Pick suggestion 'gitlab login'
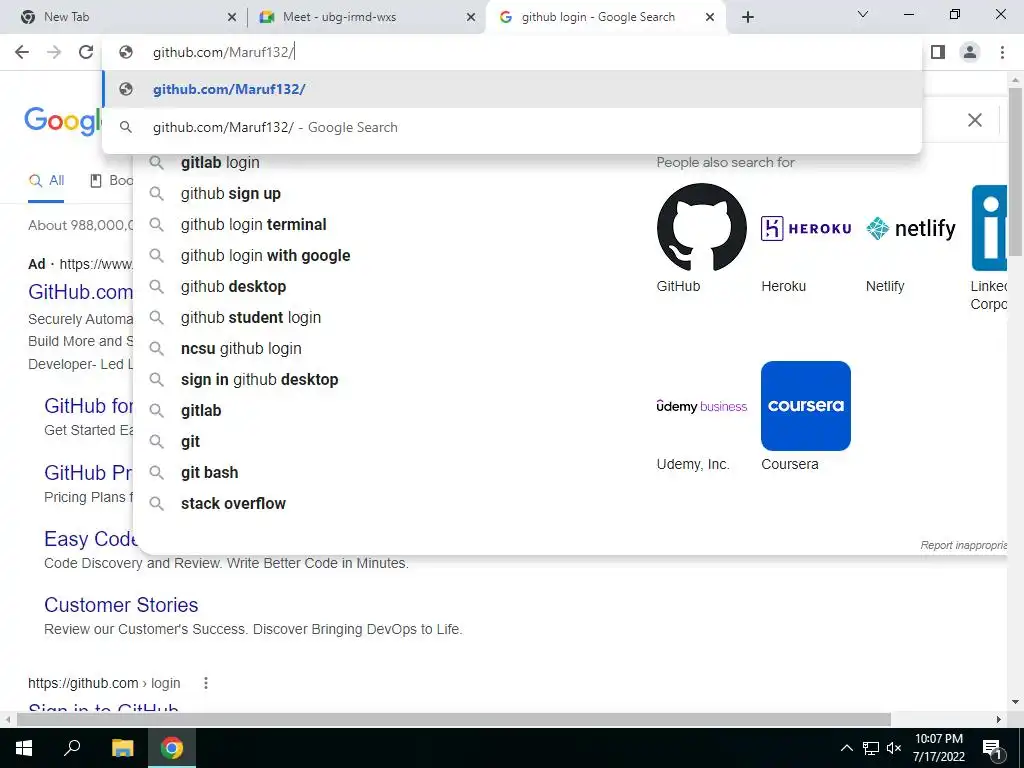Screen dimensions: 1024x768 tap(220, 163)
